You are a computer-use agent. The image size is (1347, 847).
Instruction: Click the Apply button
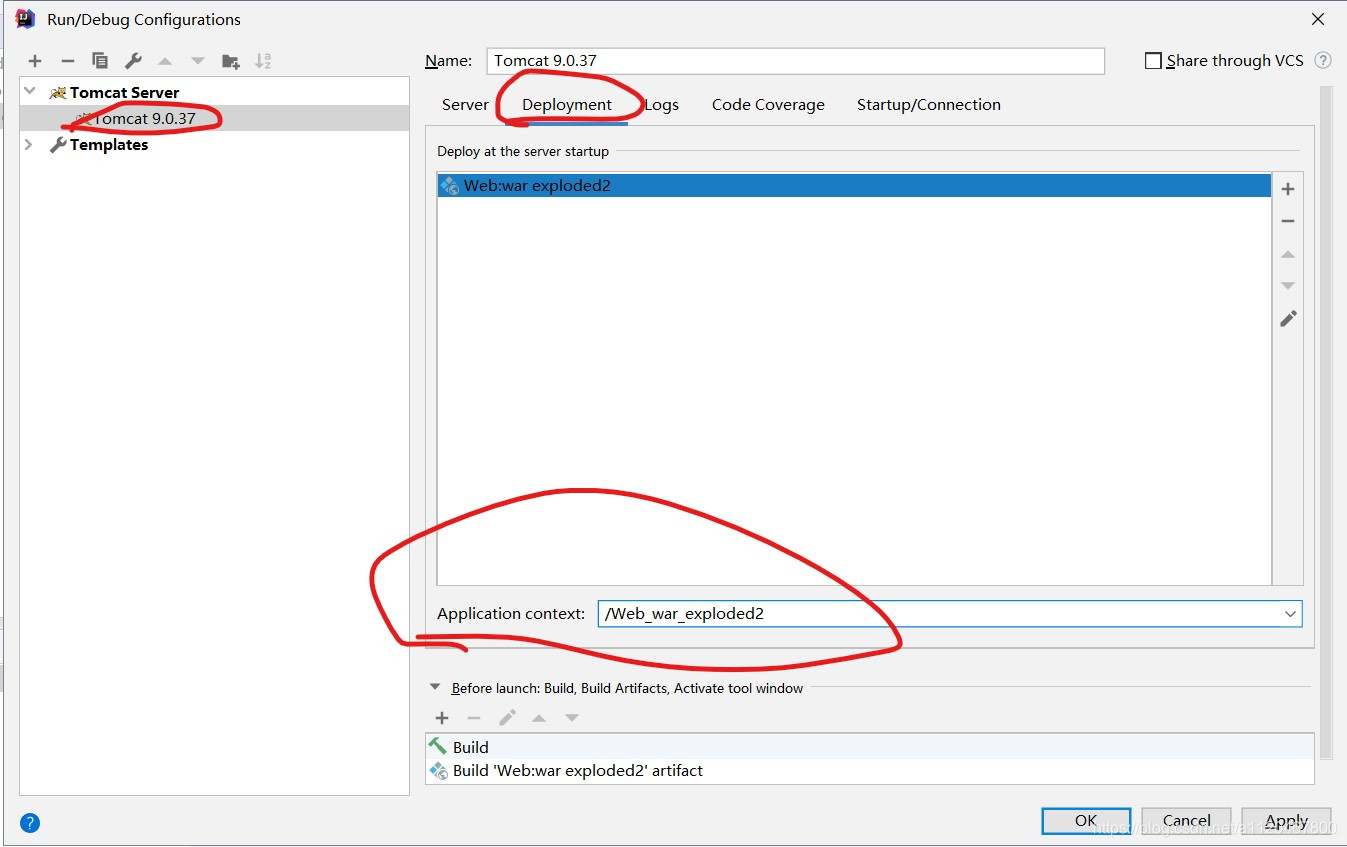[1286, 821]
